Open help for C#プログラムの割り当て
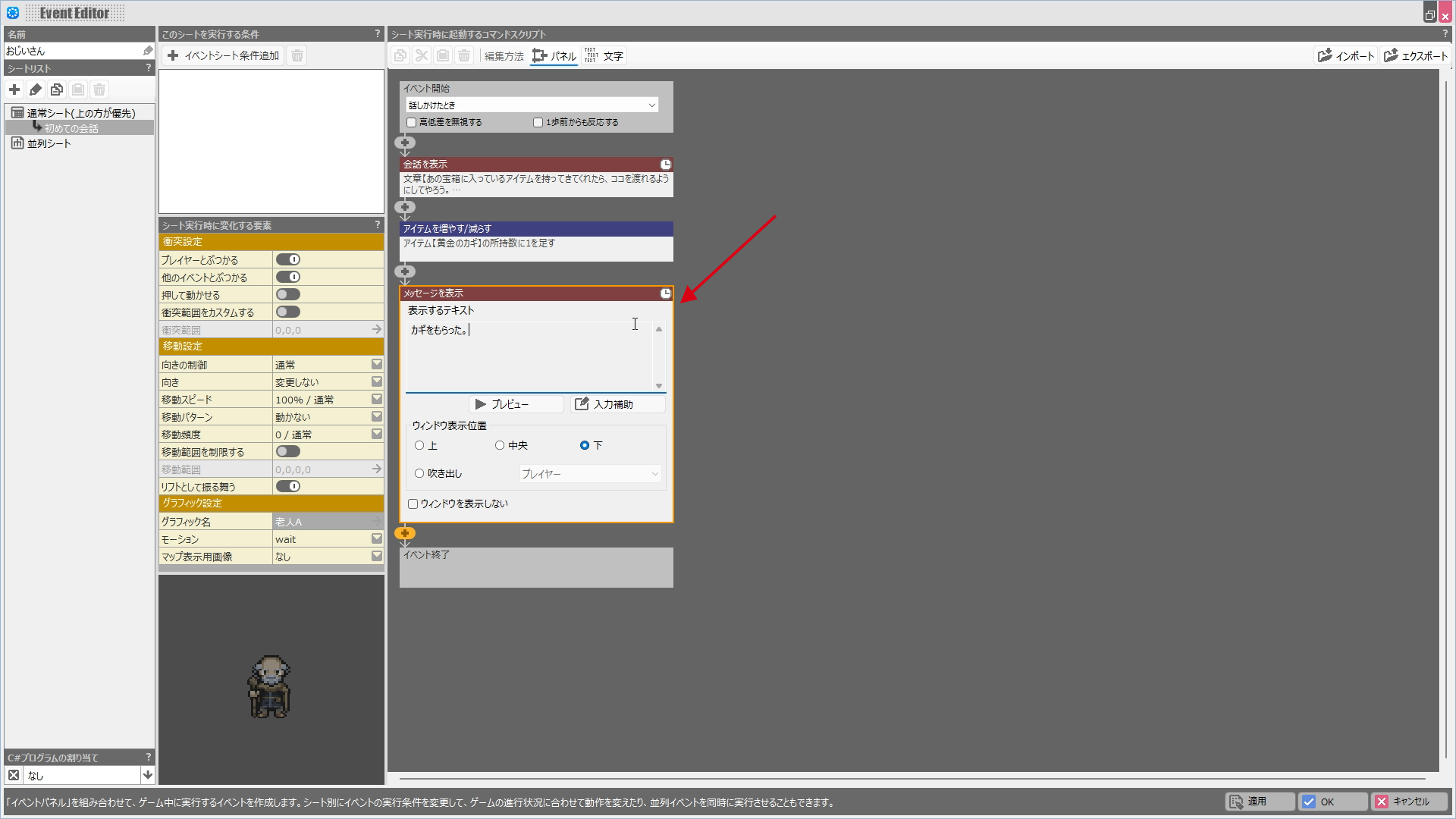The height and width of the screenshot is (819, 1456). click(148, 758)
